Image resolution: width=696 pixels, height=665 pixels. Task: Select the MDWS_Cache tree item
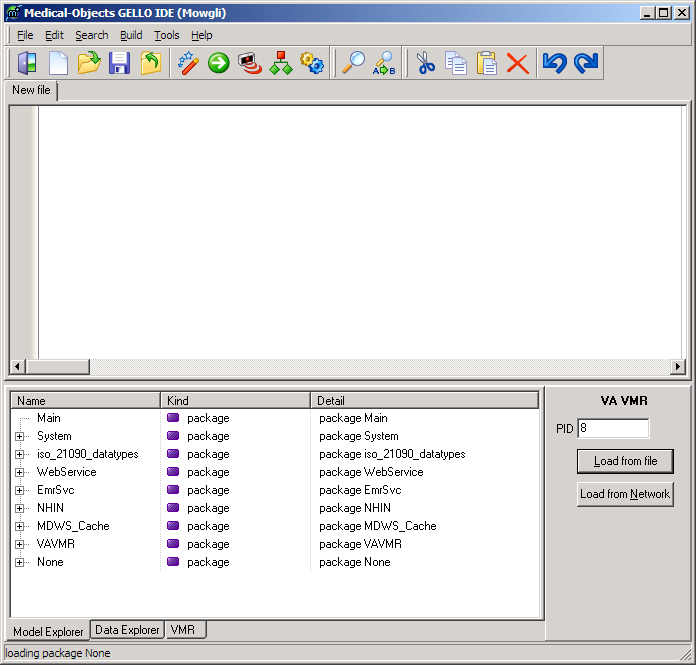[73, 526]
